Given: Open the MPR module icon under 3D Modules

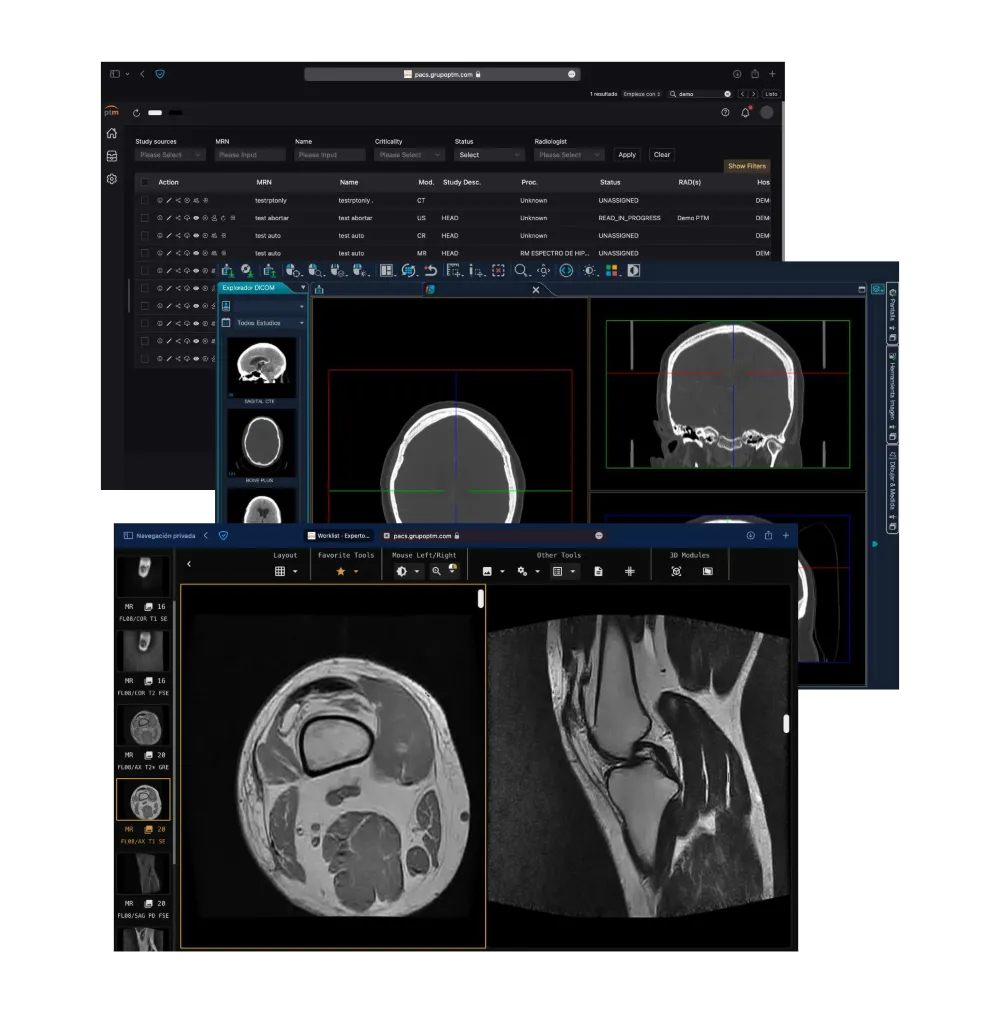Looking at the screenshot, I should click(x=708, y=571).
